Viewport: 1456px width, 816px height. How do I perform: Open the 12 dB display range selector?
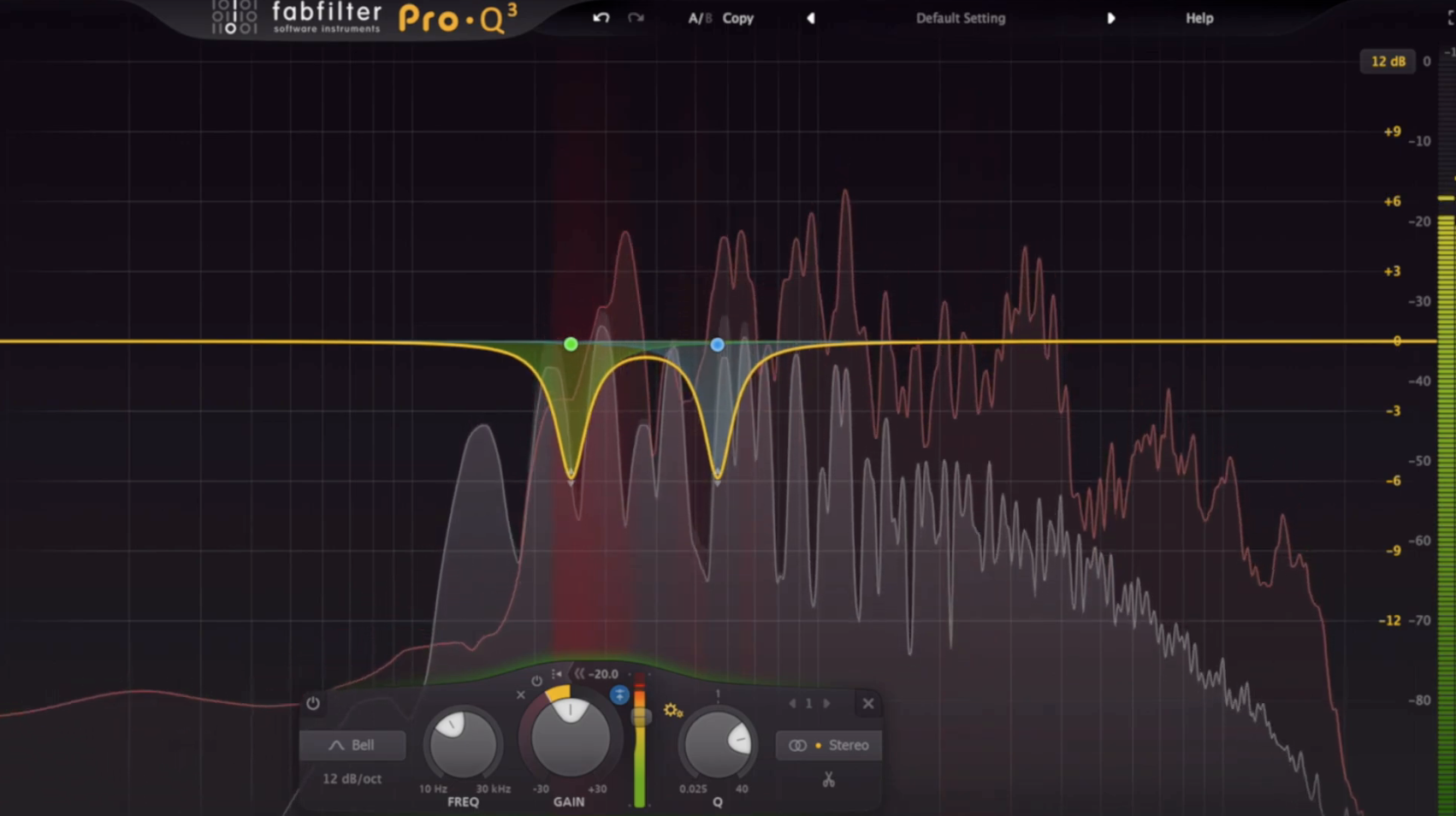tap(1388, 62)
